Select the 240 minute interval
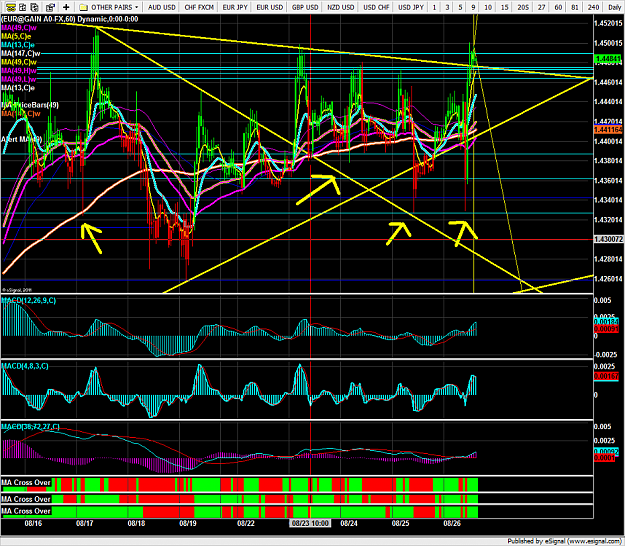 pos(593,7)
